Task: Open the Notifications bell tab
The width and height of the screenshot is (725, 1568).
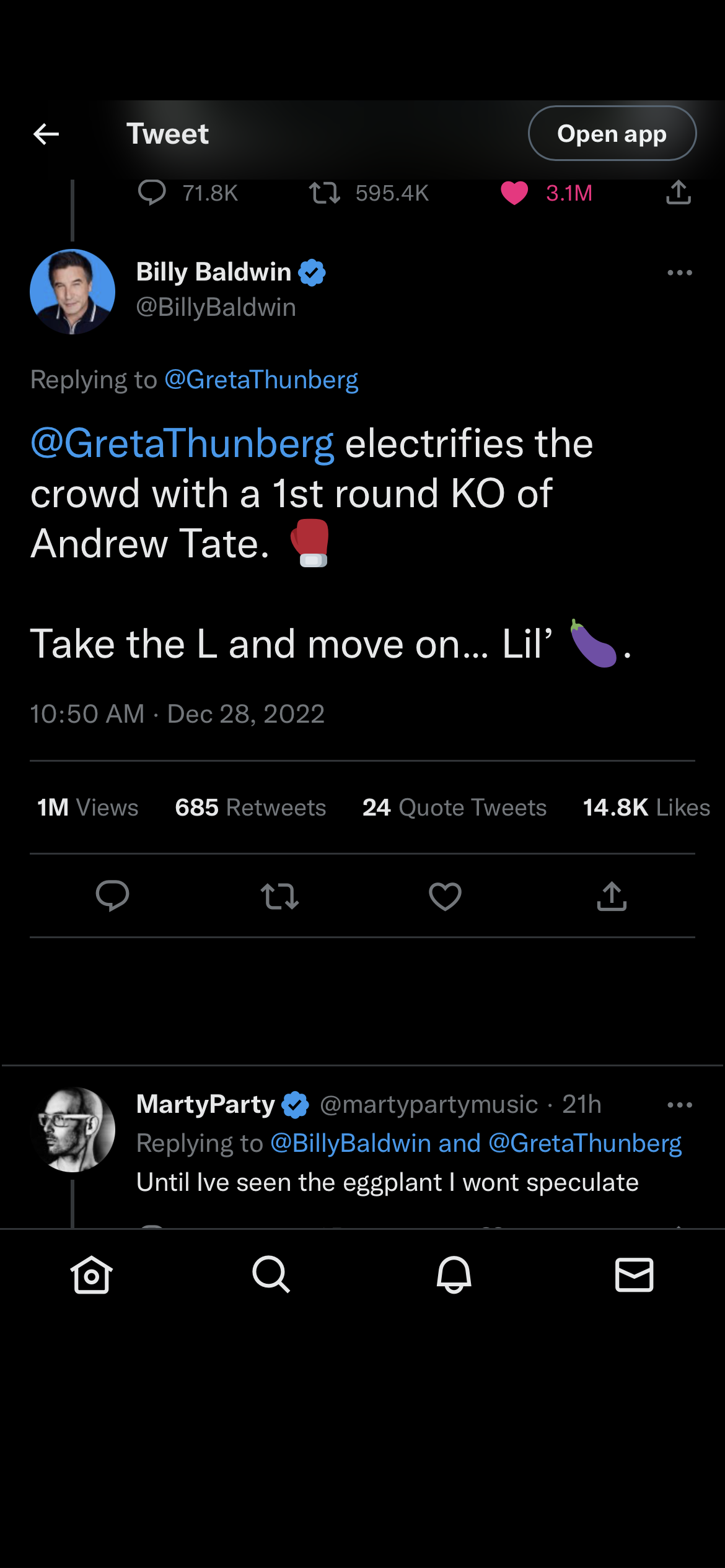Action: click(x=454, y=1274)
